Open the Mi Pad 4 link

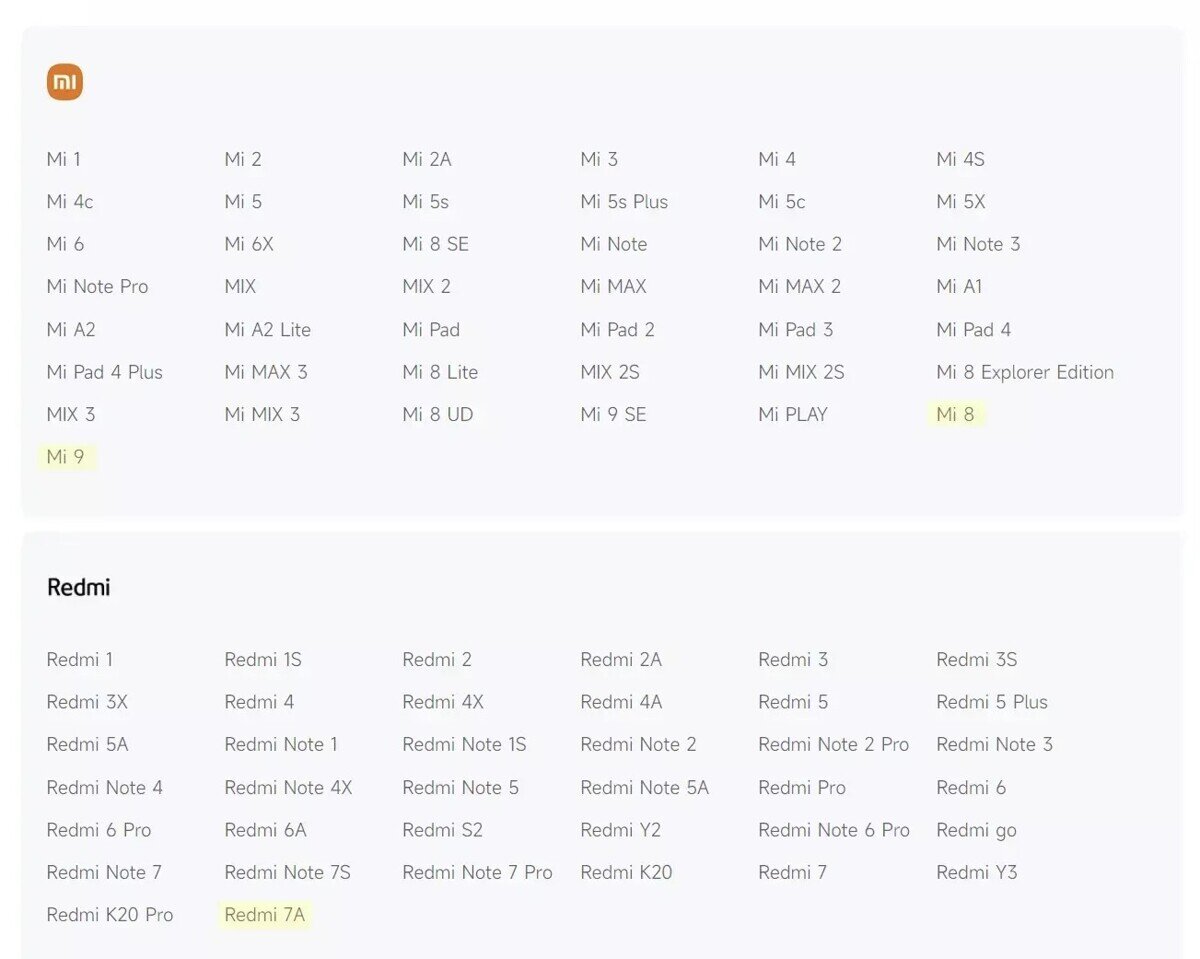tap(974, 330)
